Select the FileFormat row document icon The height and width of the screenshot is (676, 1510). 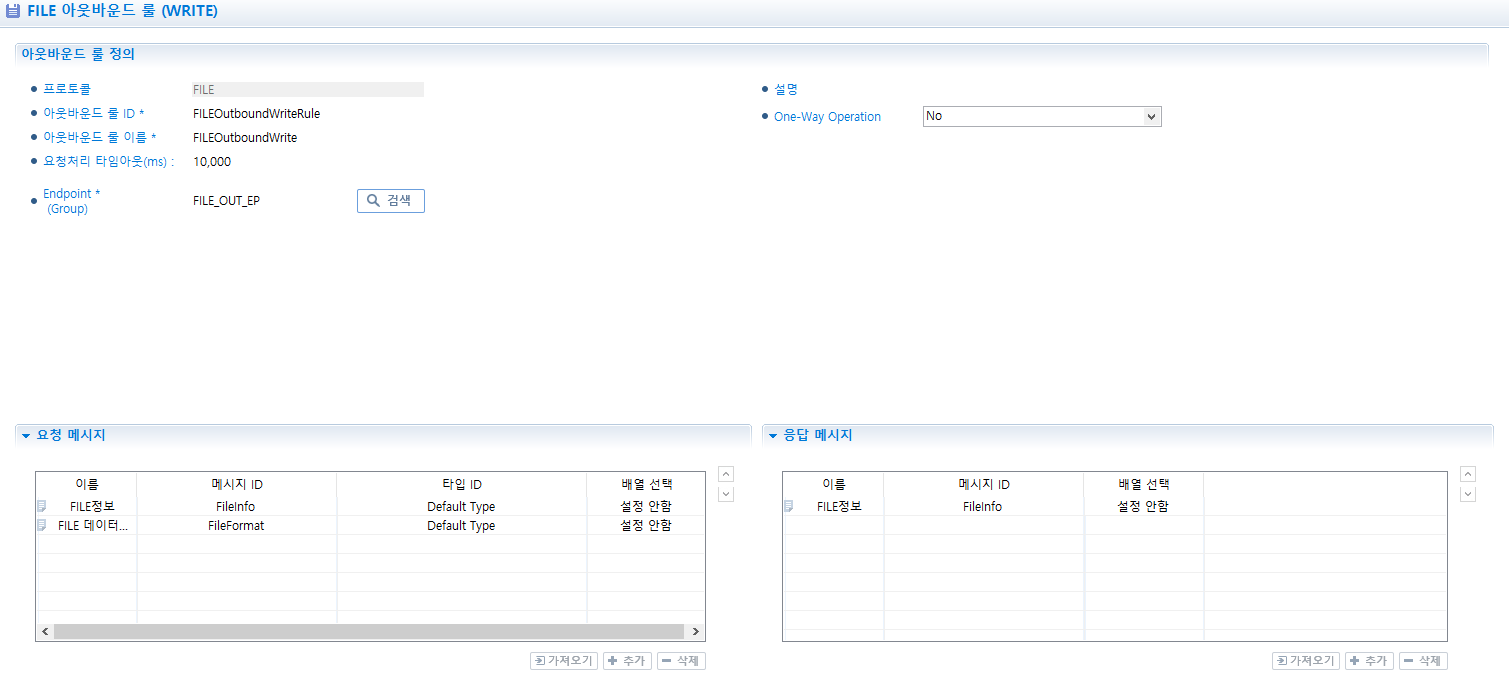pos(42,525)
